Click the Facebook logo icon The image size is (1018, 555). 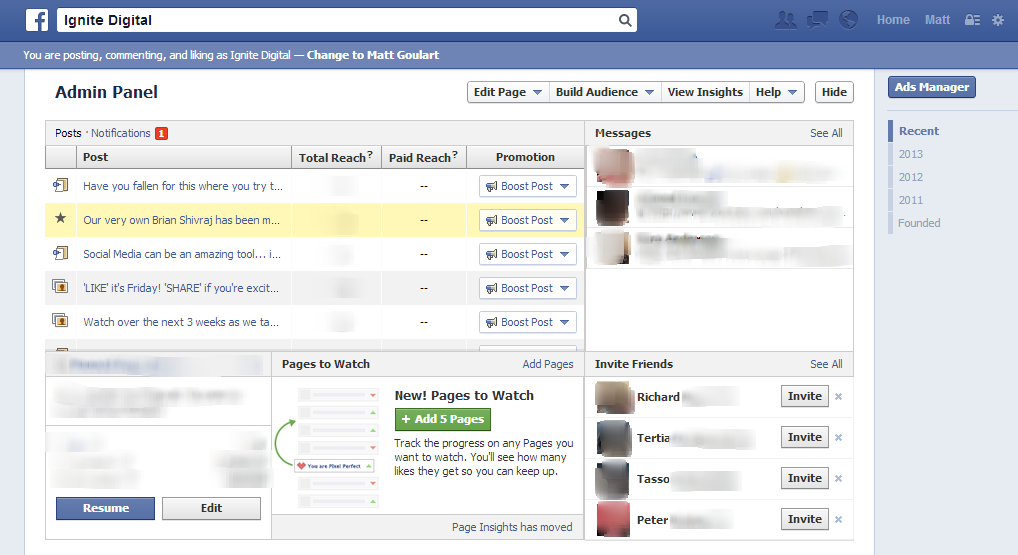click(x=37, y=20)
